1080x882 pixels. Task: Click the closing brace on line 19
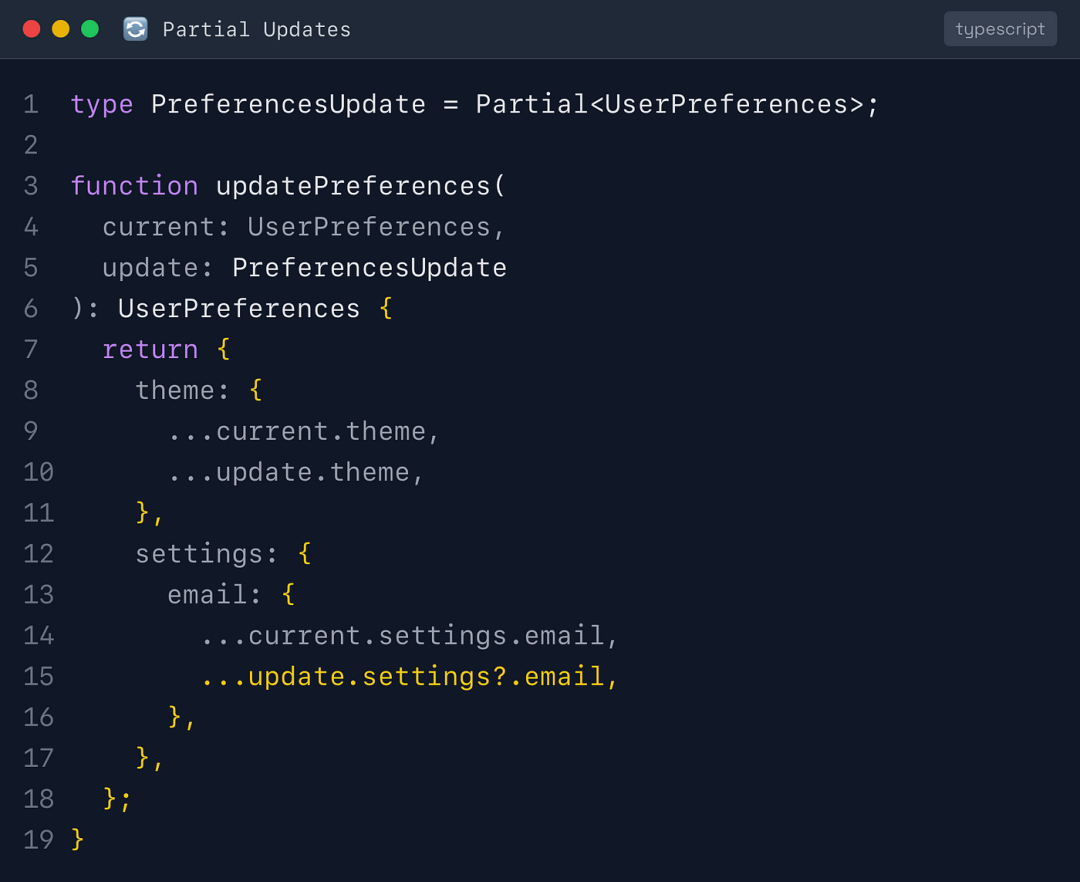[78, 839]
